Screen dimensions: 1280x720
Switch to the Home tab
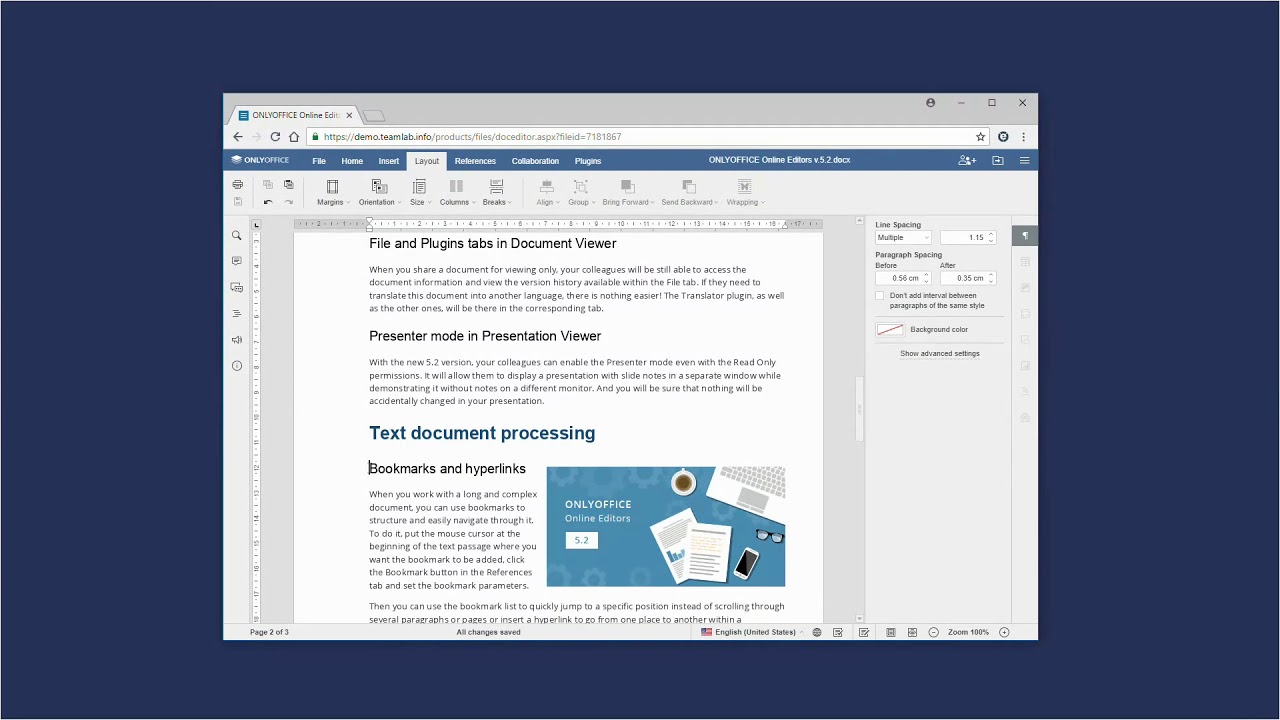(x=352, y=161)
